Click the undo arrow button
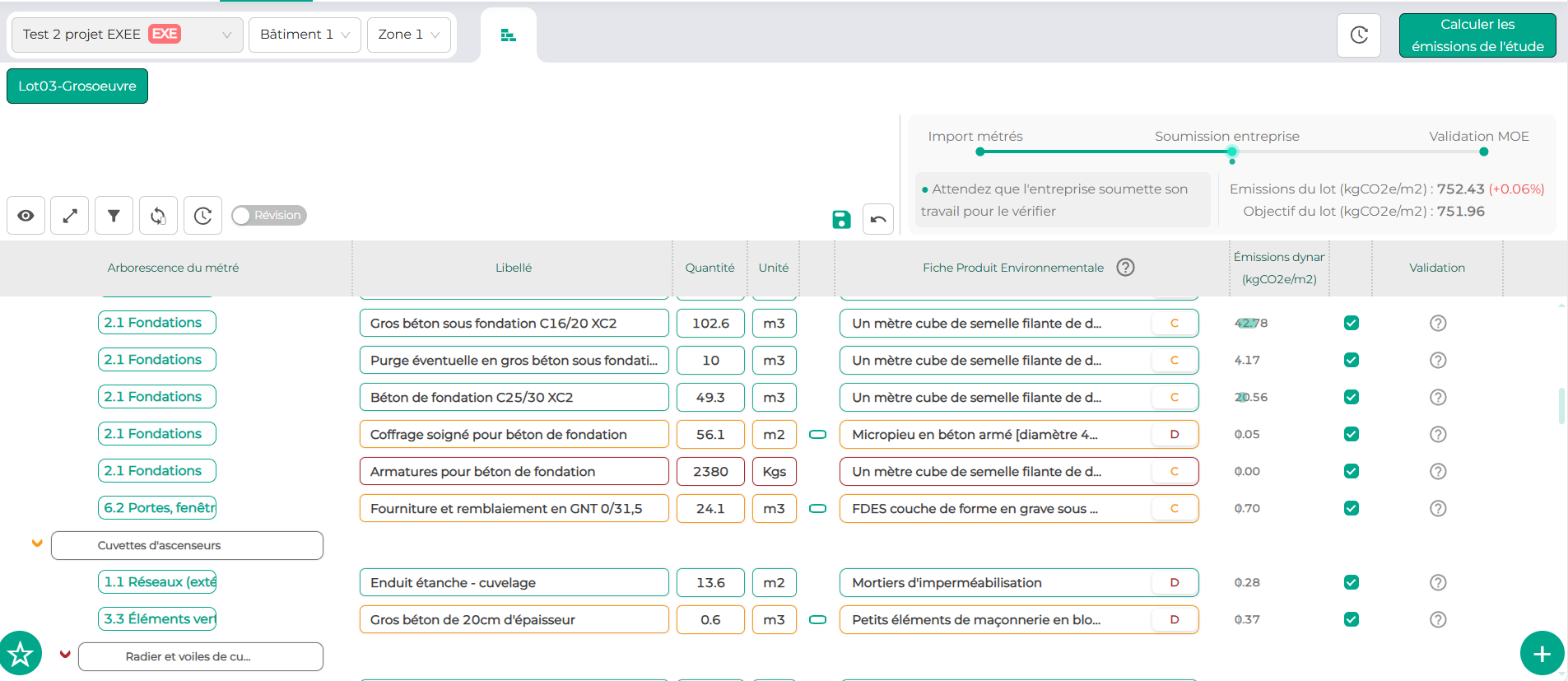Viewport: 1568px width, 681px height. point(878,219)
